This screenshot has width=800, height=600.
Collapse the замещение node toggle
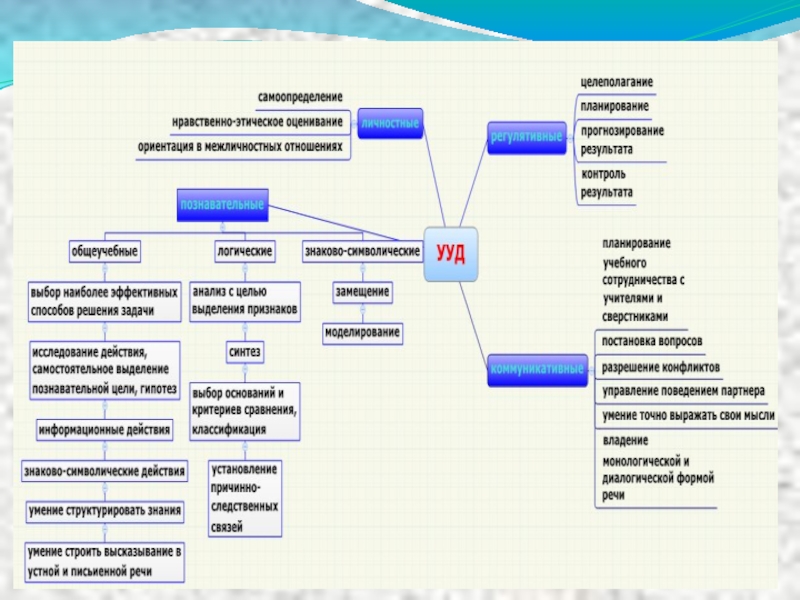click(363, 309)
